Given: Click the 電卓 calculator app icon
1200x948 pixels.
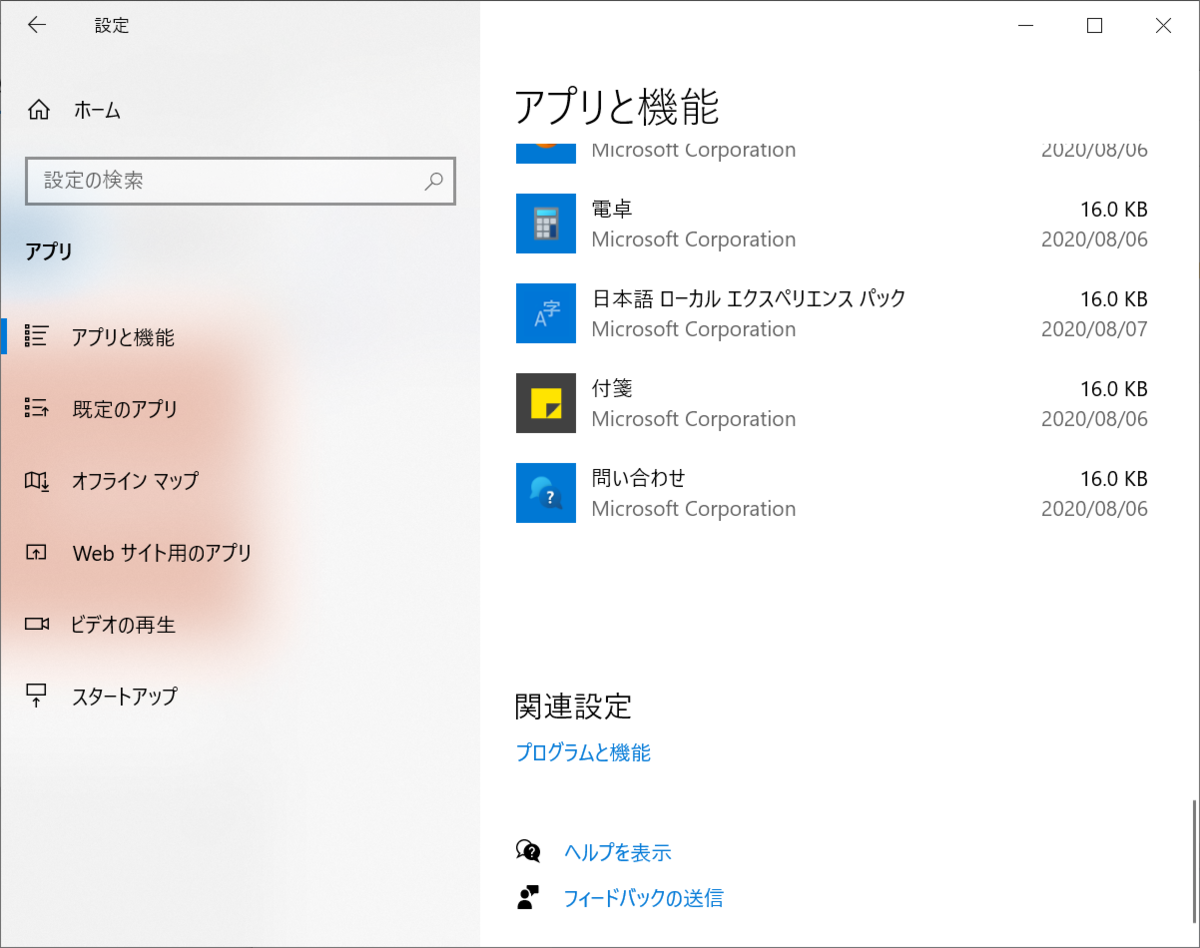Looking at the screenshot, I should coord(545,223).
